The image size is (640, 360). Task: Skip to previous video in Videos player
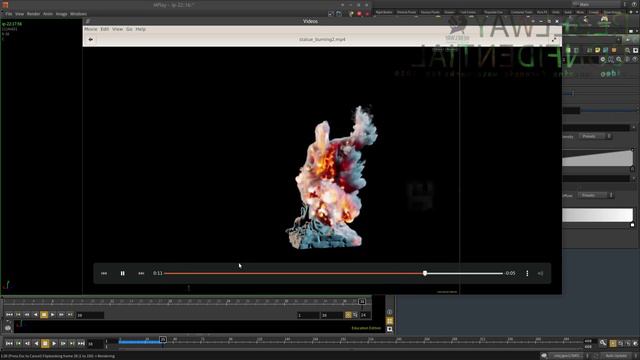[104, 273]
